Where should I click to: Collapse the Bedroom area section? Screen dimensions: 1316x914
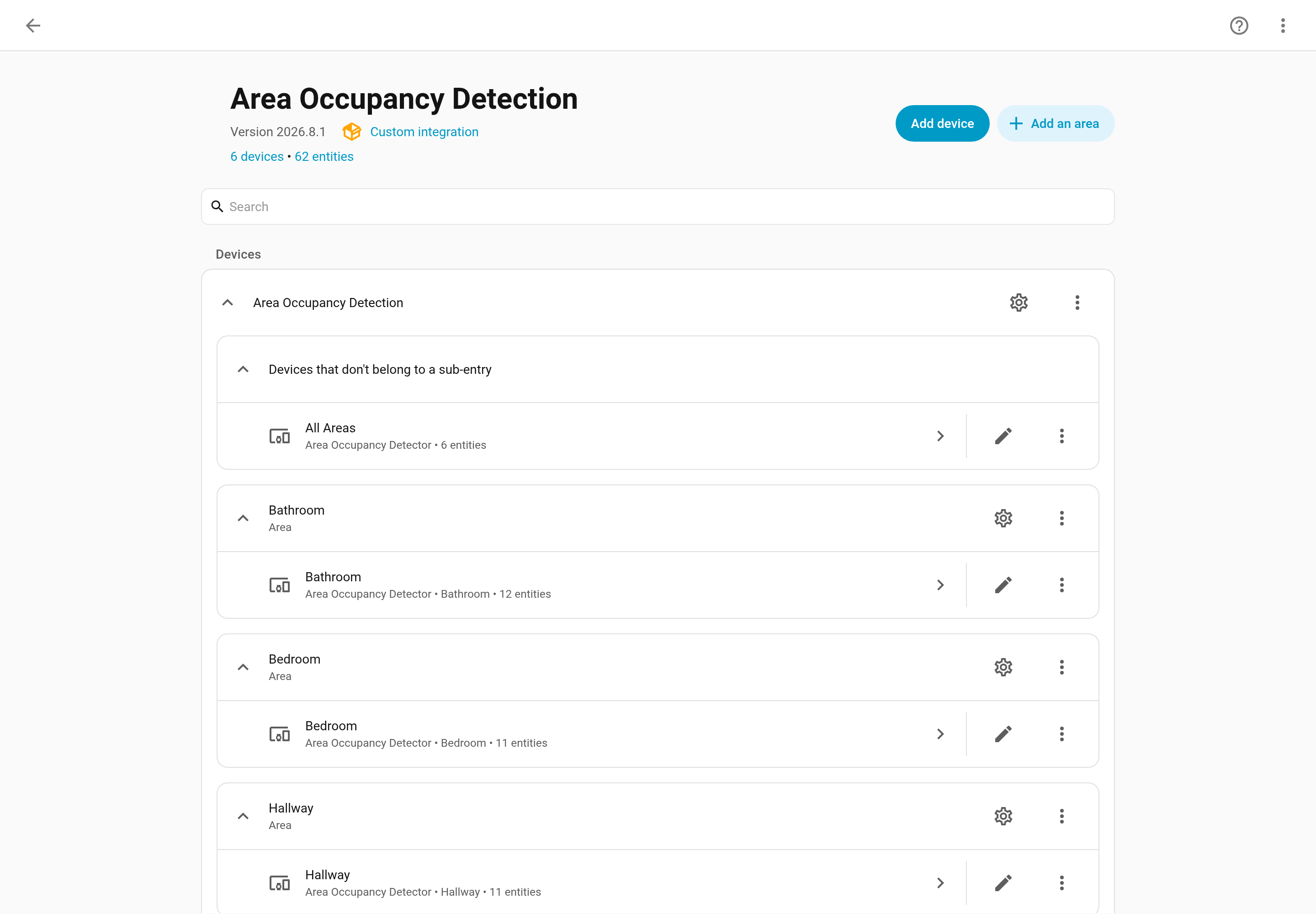[243, 667]
